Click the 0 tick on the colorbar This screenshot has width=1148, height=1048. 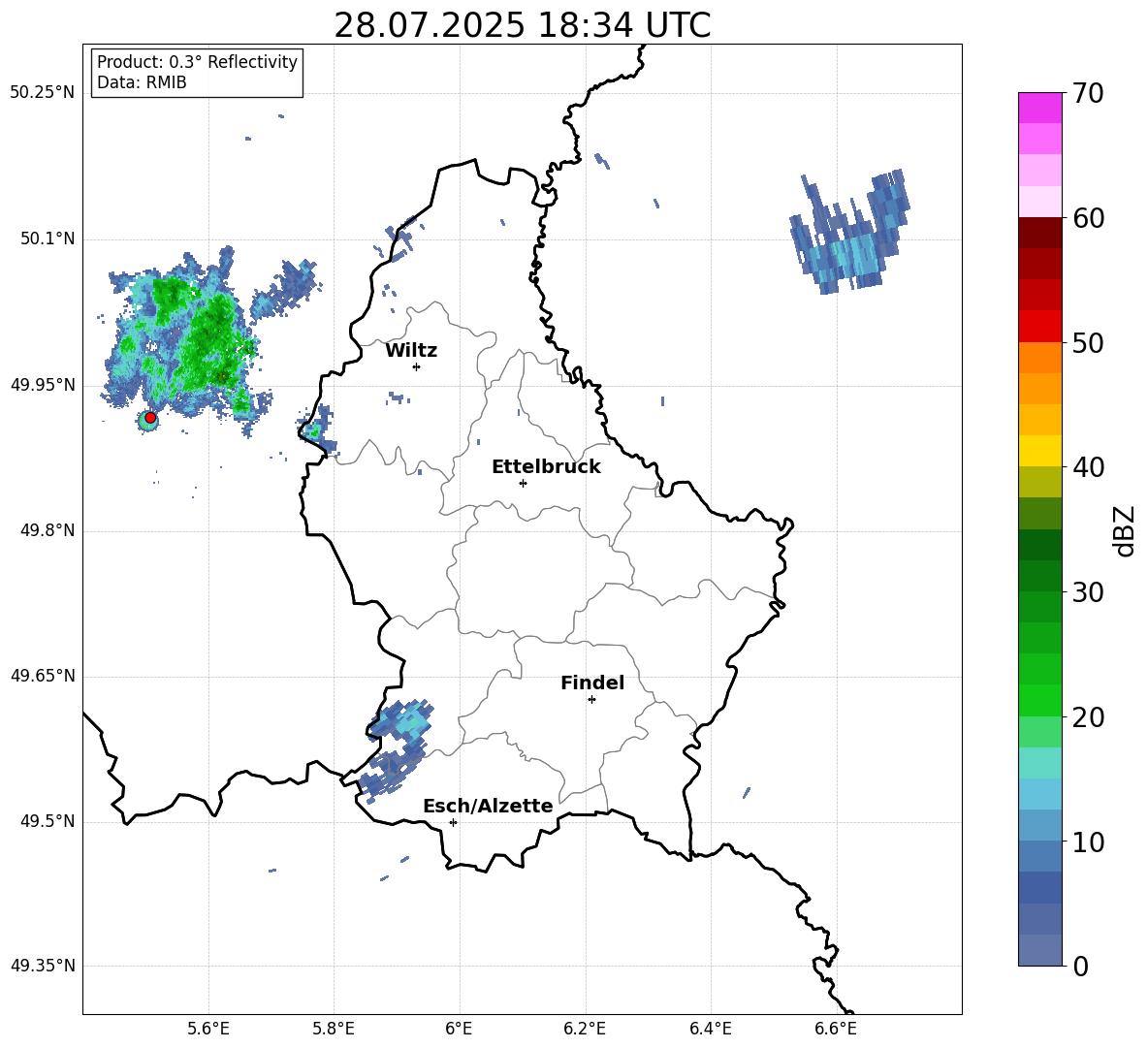tap(1080, 967)
